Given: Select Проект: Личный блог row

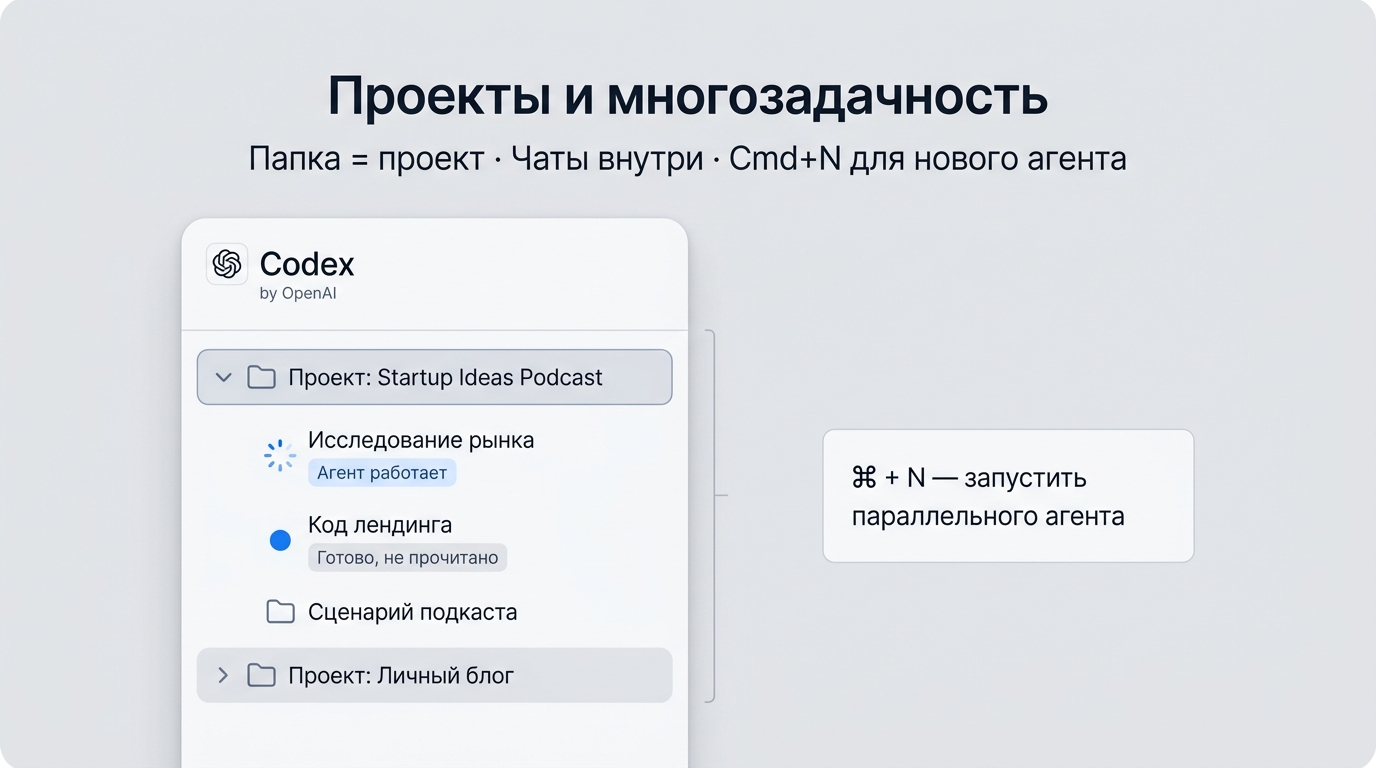Looking at the screenshot, I should (434, 675).
